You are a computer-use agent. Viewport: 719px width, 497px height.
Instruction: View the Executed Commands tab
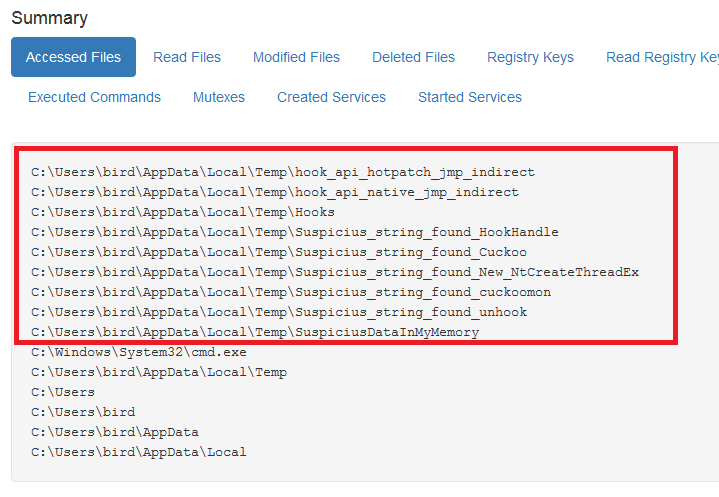(94, 97)
